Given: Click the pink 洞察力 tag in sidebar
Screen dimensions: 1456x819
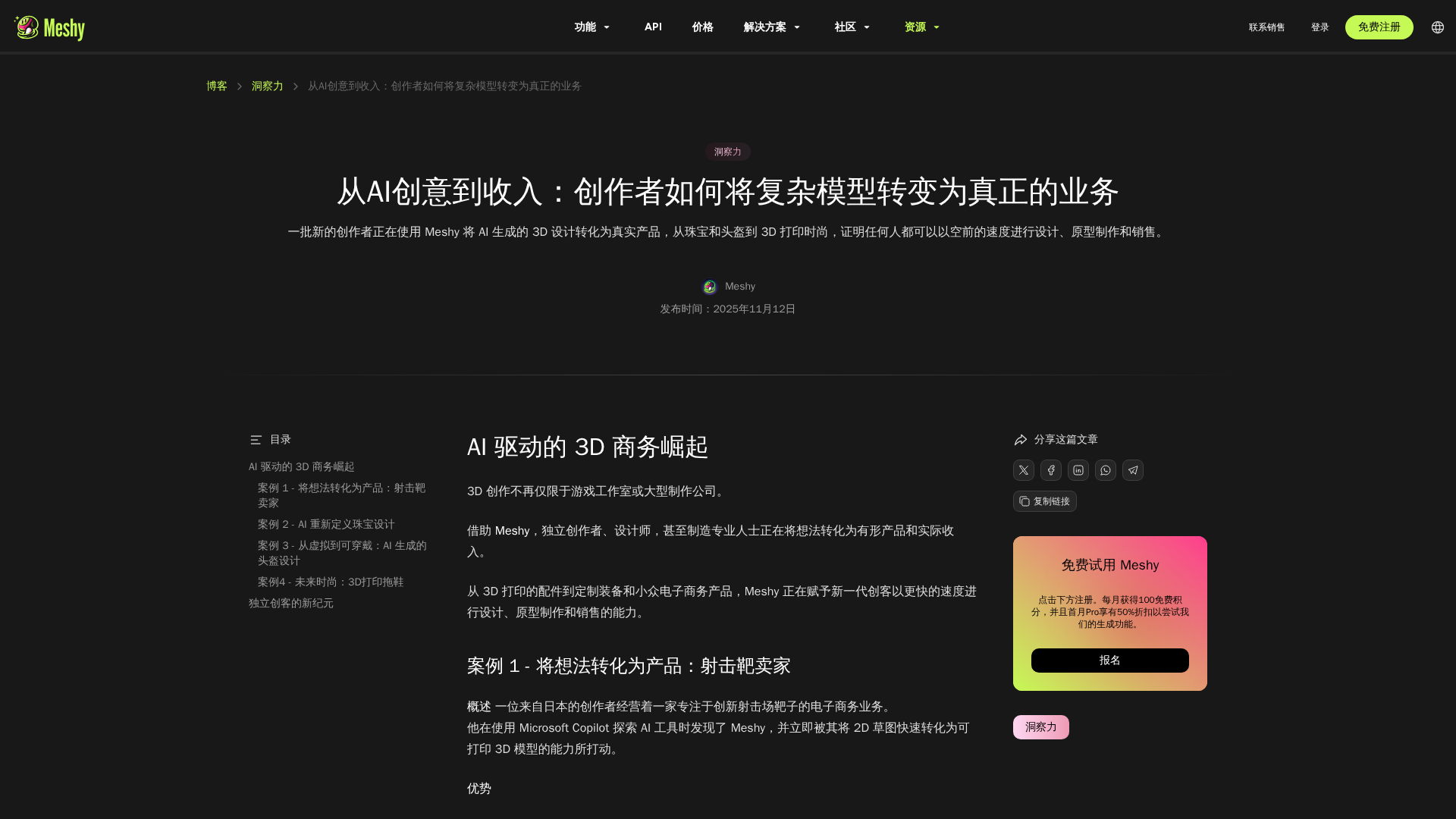Looking at the screenshot, I should (1040, 727).
